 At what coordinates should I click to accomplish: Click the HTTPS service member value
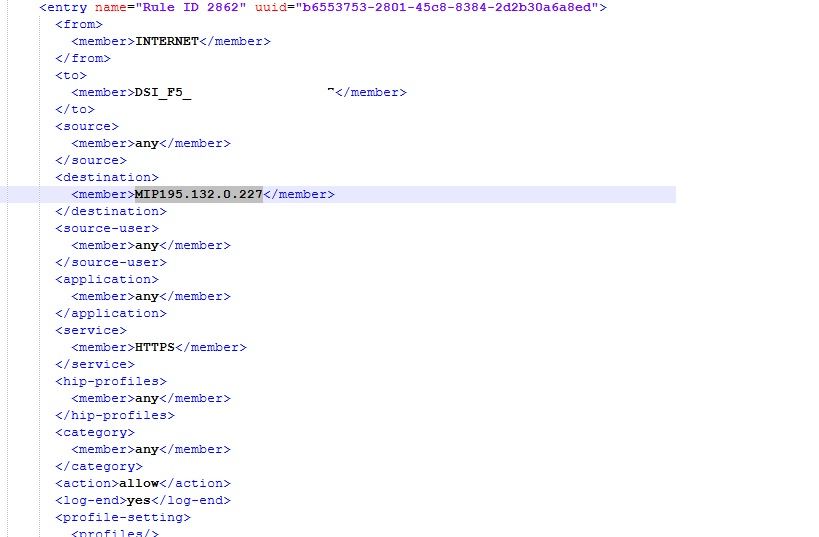pos(155,347)
